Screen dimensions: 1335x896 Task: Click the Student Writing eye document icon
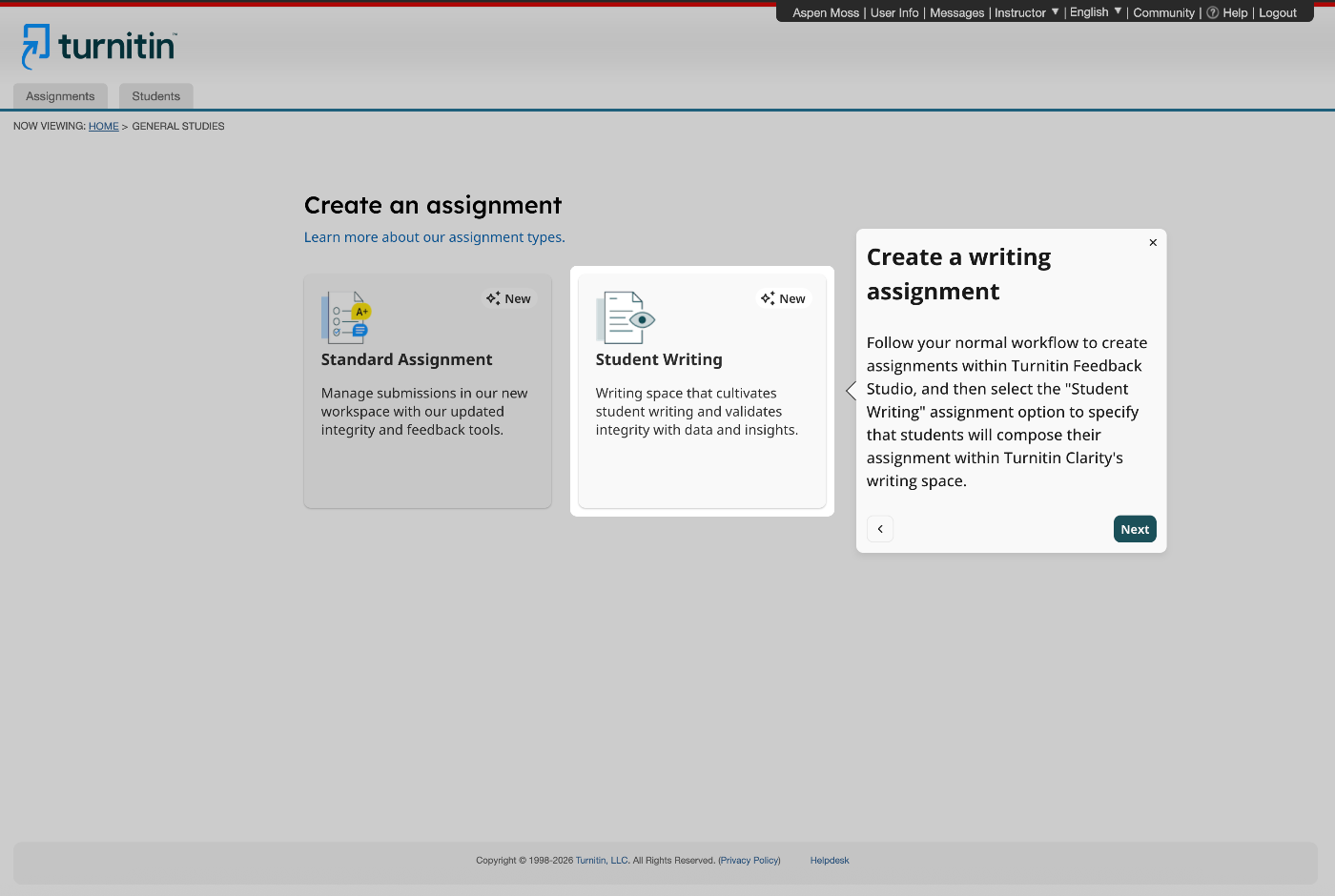626,317
